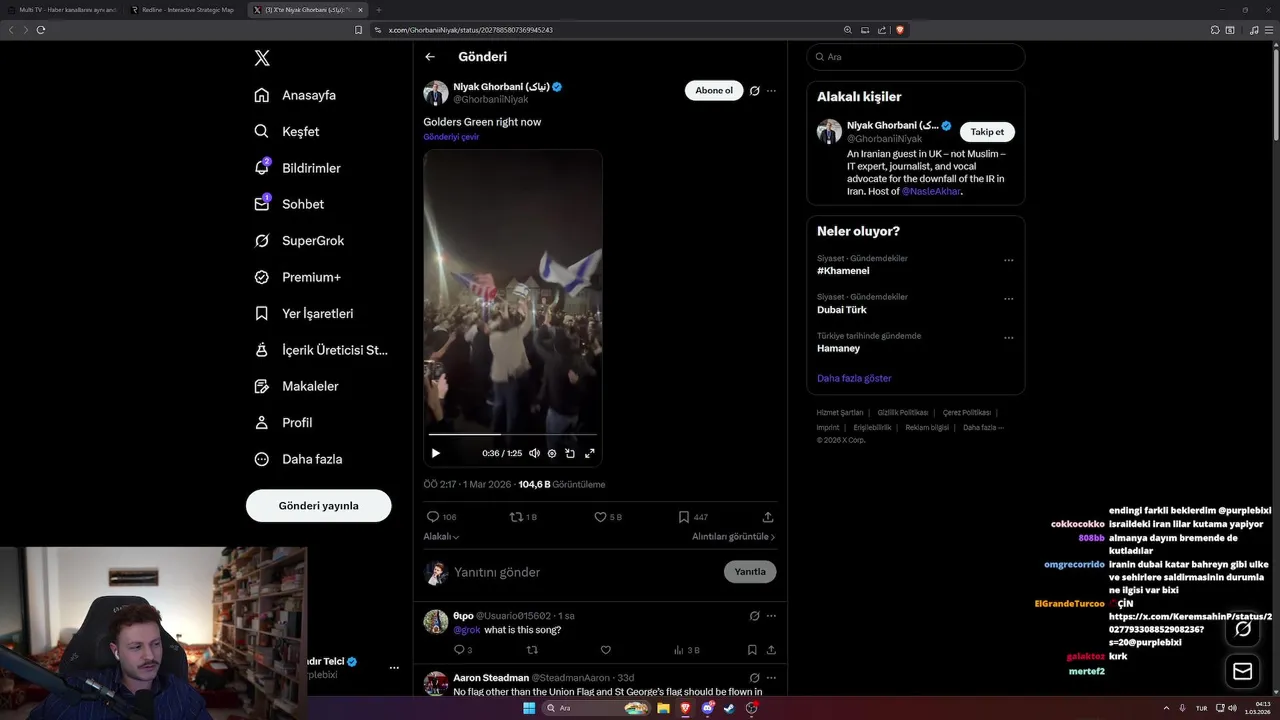
Task: Open account menu dots beside Telci
Action: pos(394,668)
